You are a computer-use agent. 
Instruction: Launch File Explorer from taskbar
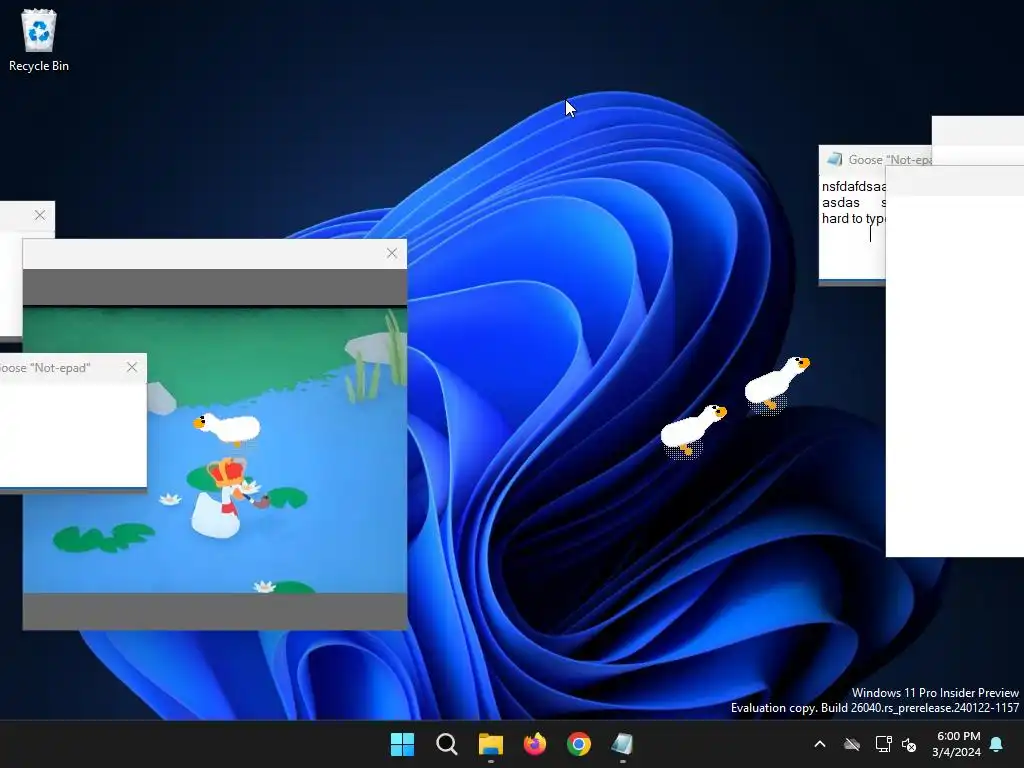pyautogui.click(x=490, y=744)
